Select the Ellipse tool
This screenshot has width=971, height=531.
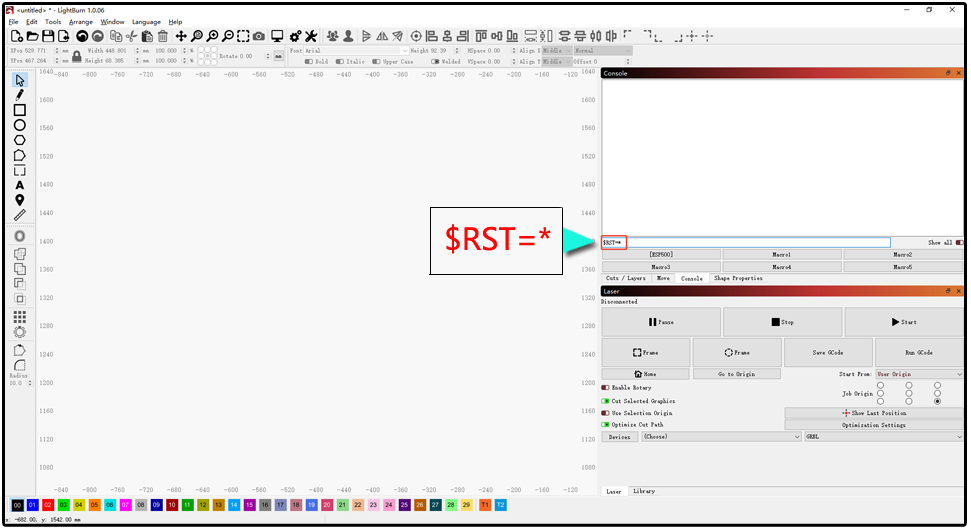point(20,125)
